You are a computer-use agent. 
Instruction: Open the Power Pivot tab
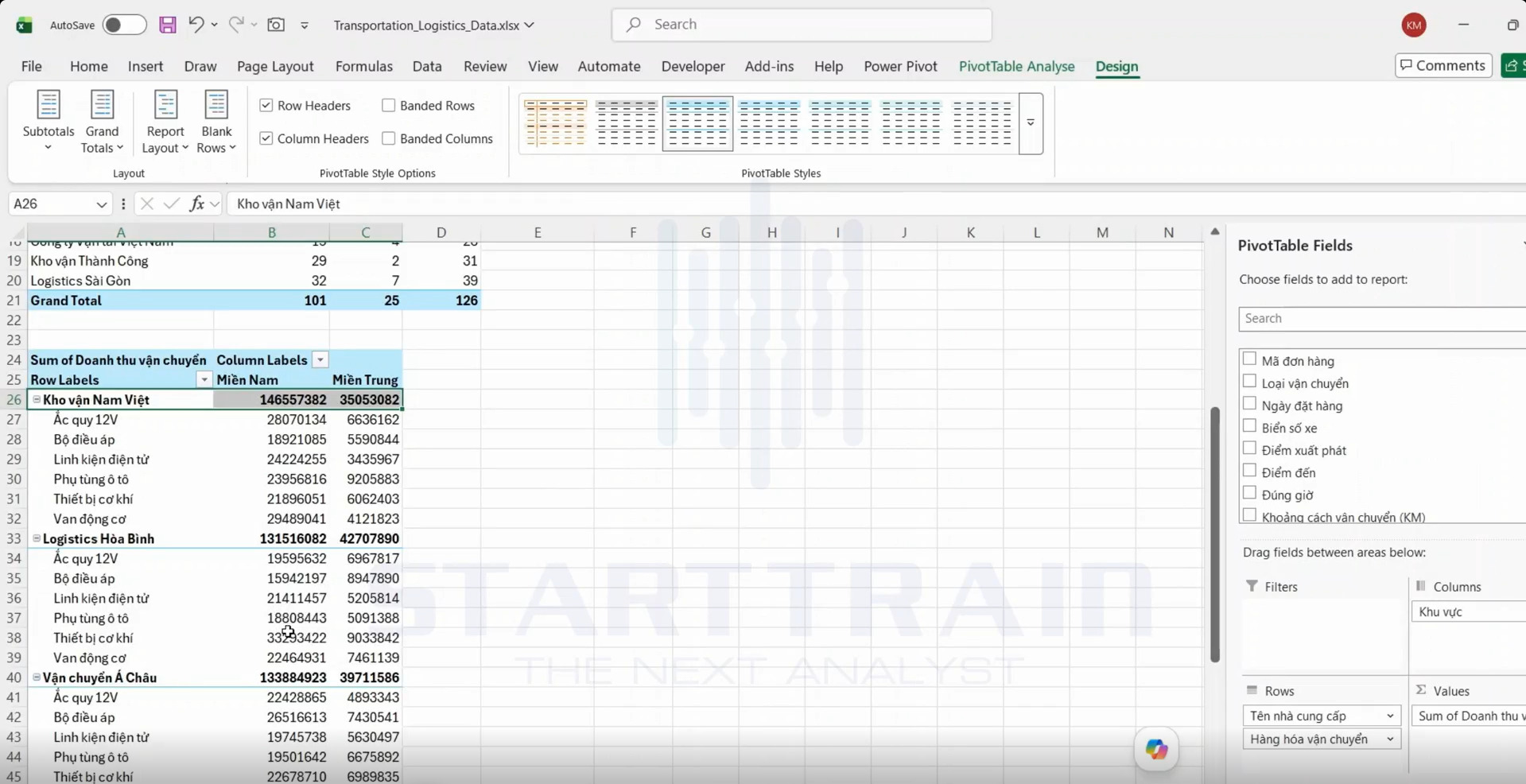(900, 67)
